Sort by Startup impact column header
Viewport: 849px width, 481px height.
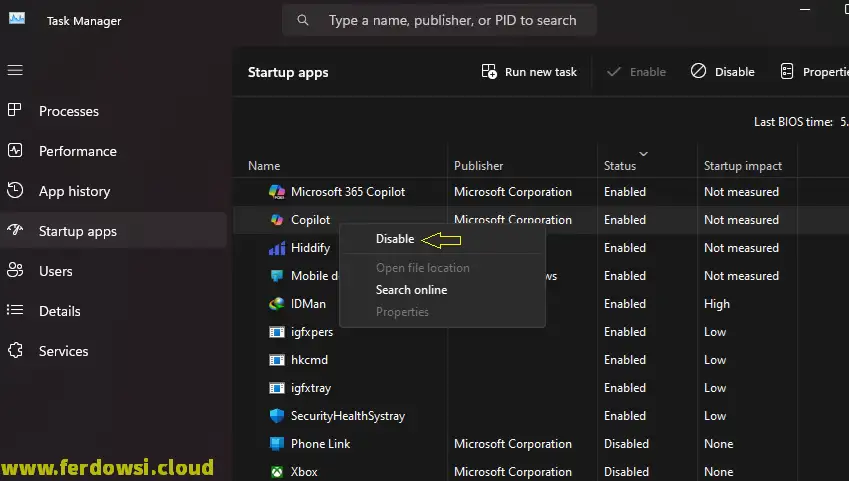click(x=743, y=166)
